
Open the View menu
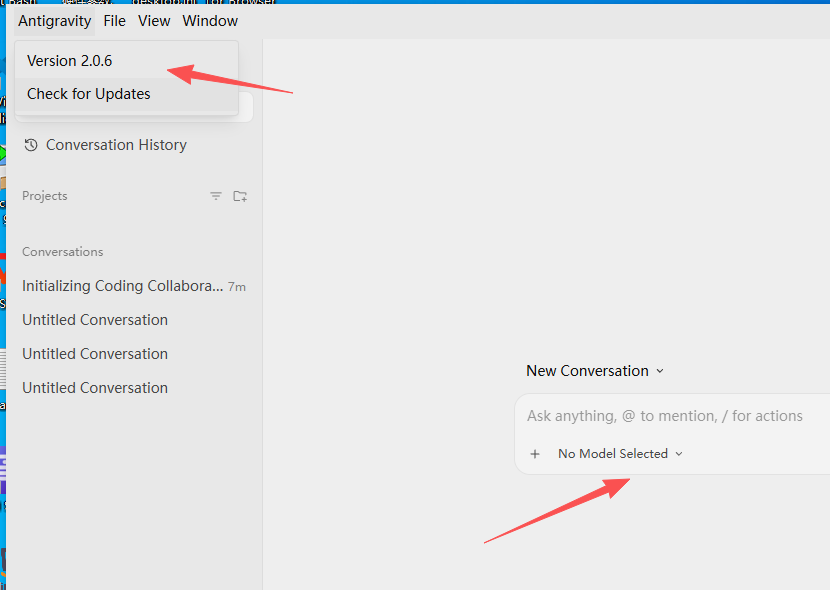(x=154, y=21)
